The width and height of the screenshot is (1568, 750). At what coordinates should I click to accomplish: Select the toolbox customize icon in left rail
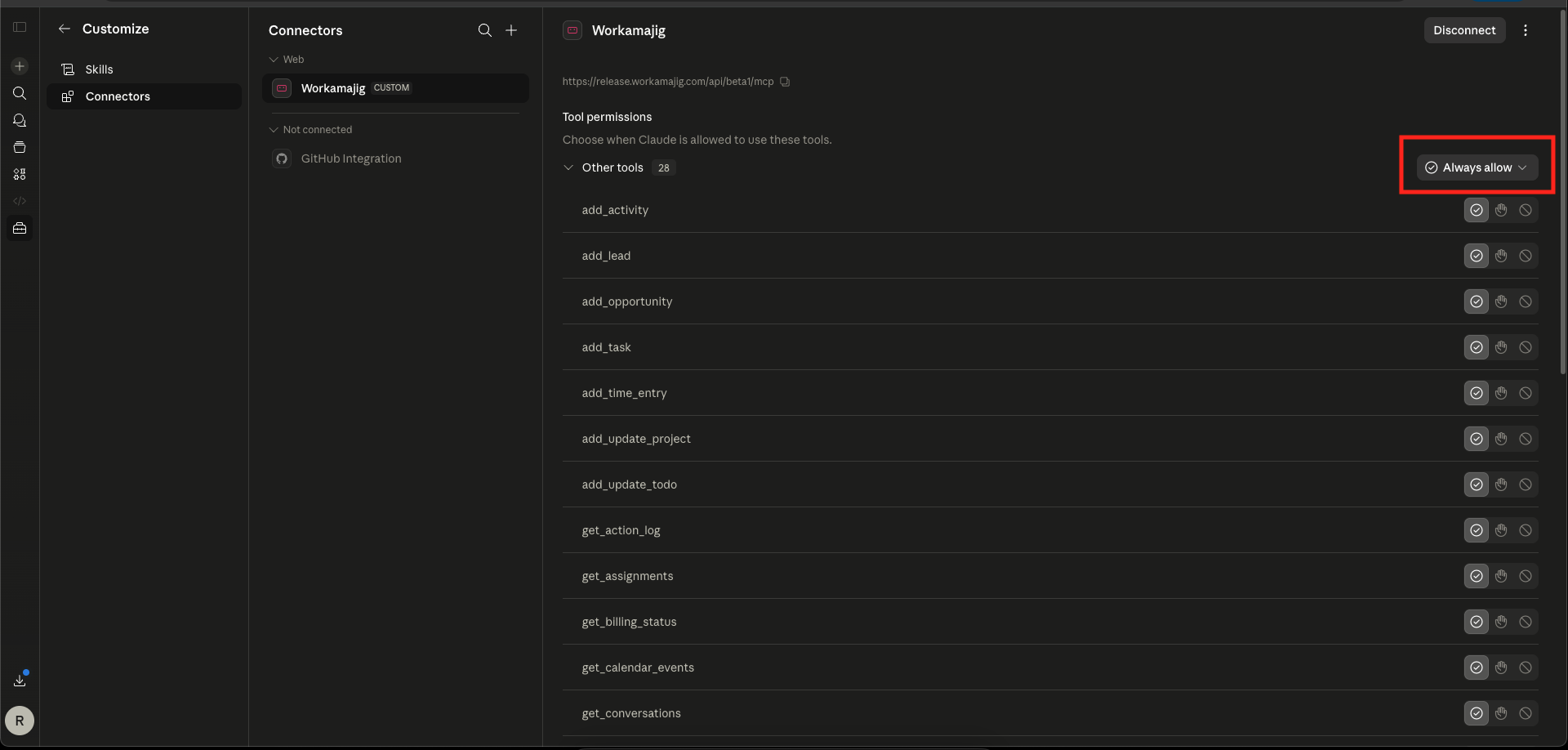tap(20, 228)
